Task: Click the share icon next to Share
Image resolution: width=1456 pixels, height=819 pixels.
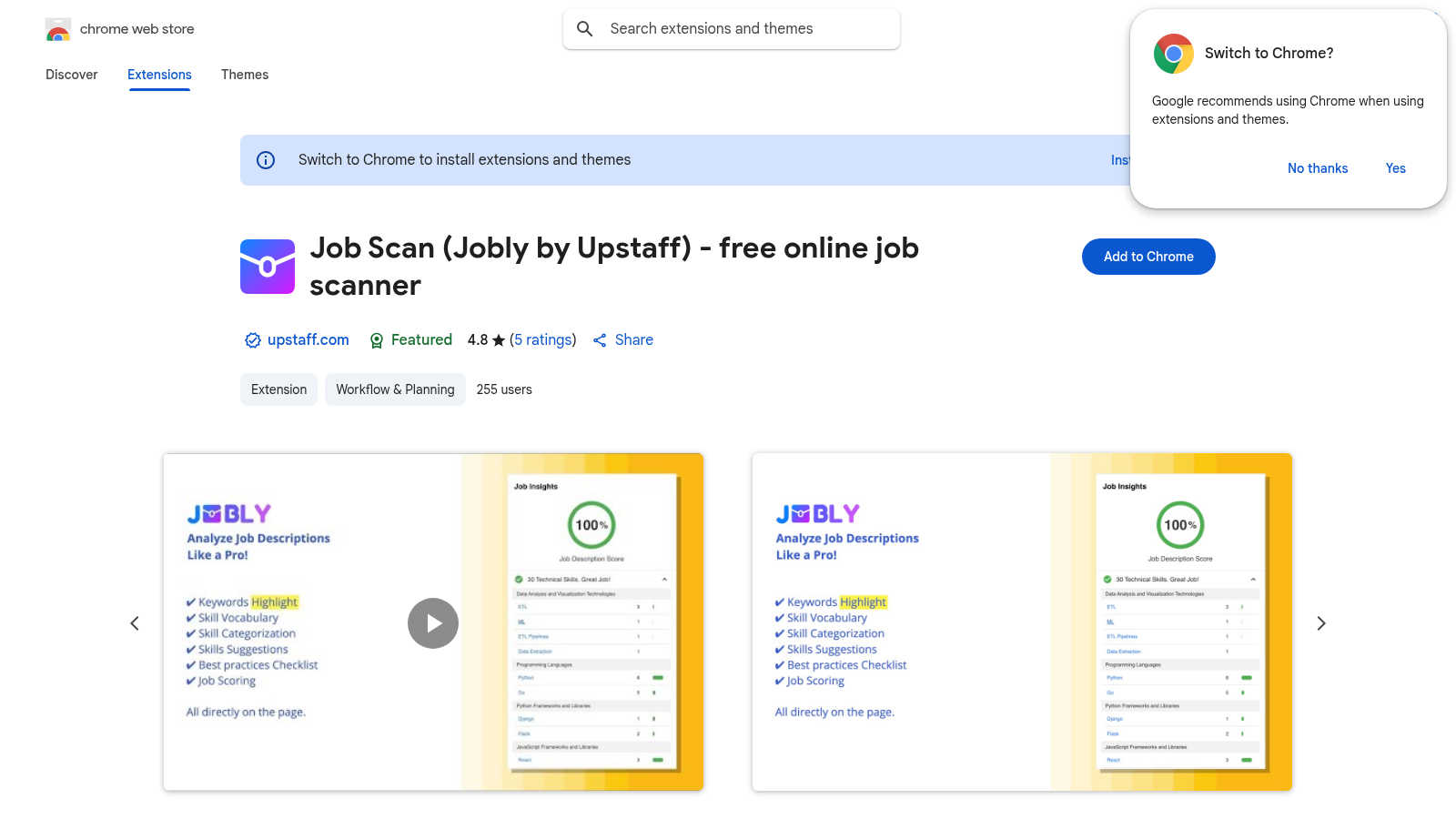Action: 600,340
